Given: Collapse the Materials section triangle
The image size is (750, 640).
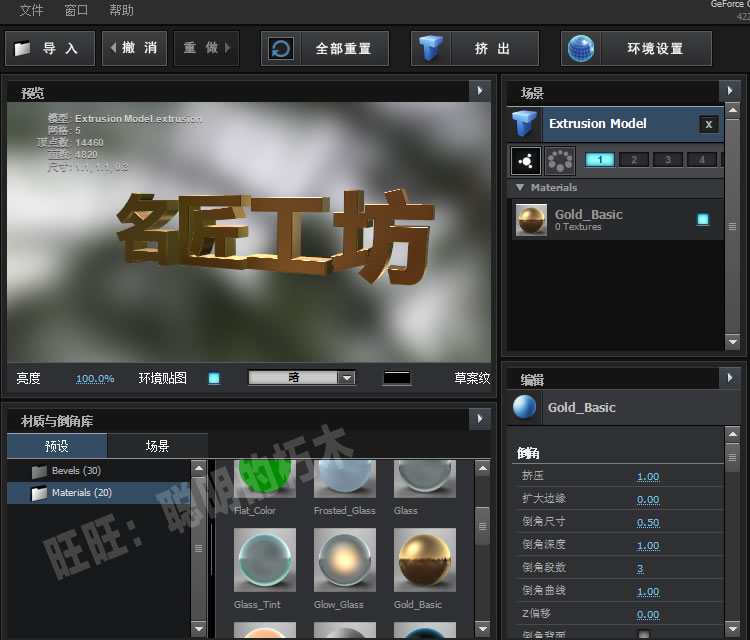Looking at the screenshot, I should [520, 188].
